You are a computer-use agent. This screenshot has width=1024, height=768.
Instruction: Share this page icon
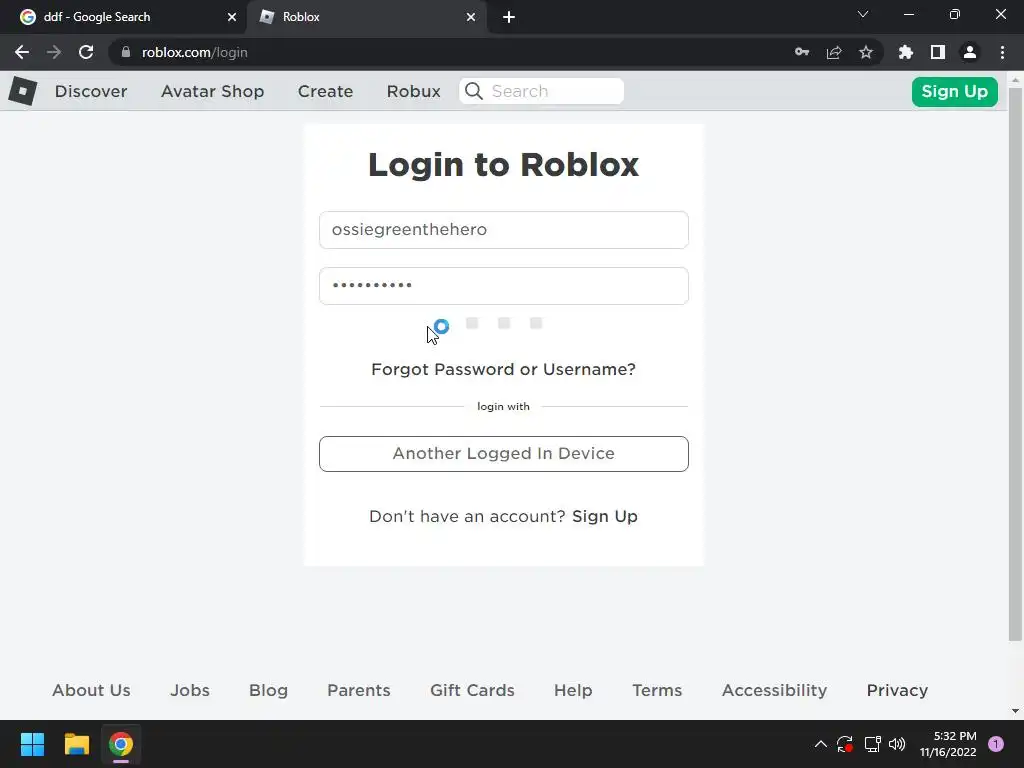[834, 52]
